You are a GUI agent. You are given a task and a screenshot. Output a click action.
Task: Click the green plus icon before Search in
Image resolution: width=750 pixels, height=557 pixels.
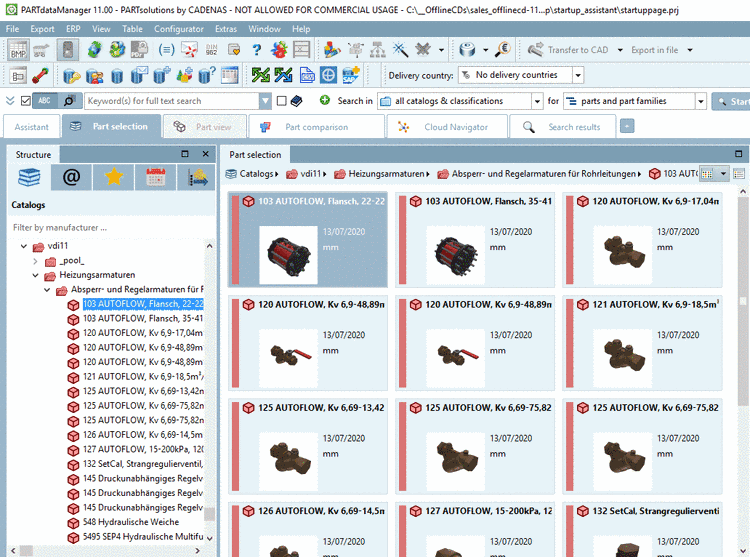coord(325,100)
